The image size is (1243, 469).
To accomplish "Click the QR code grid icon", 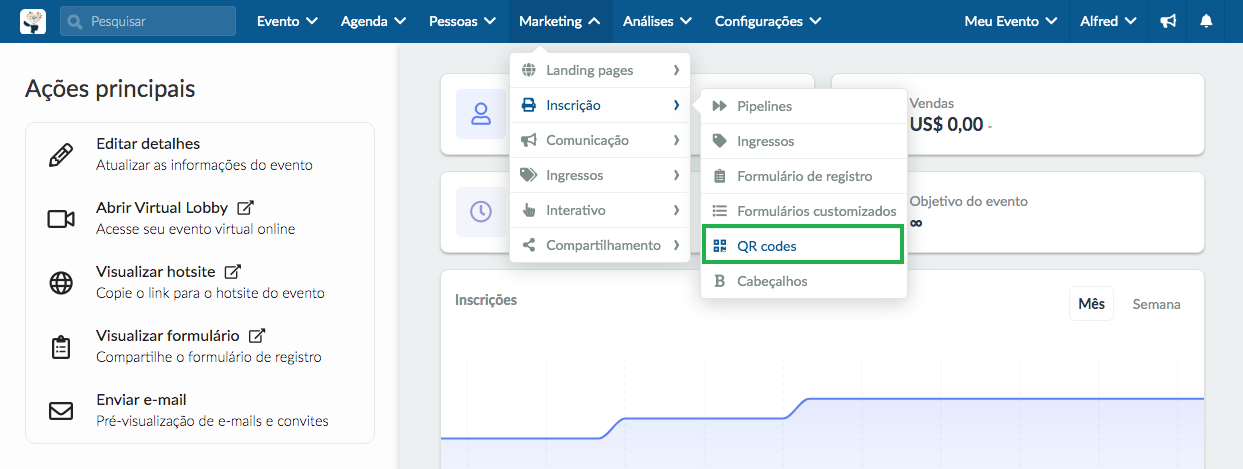I will [720, 246].
